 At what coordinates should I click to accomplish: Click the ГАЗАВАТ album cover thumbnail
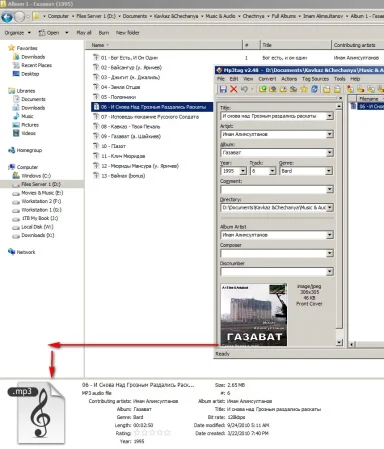[254, 315]
